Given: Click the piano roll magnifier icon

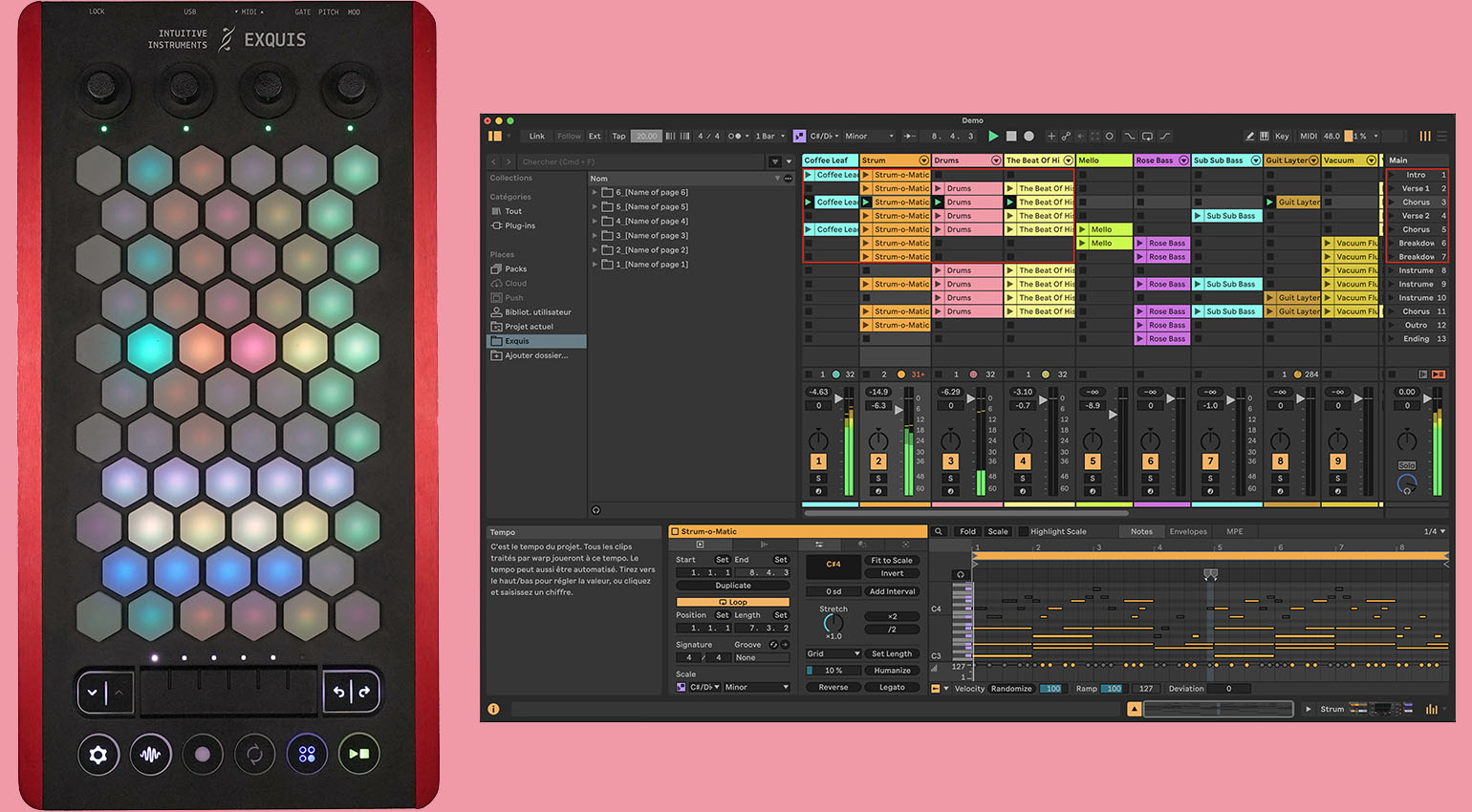Looking at the screenshot, I should (x=939, y=532).
